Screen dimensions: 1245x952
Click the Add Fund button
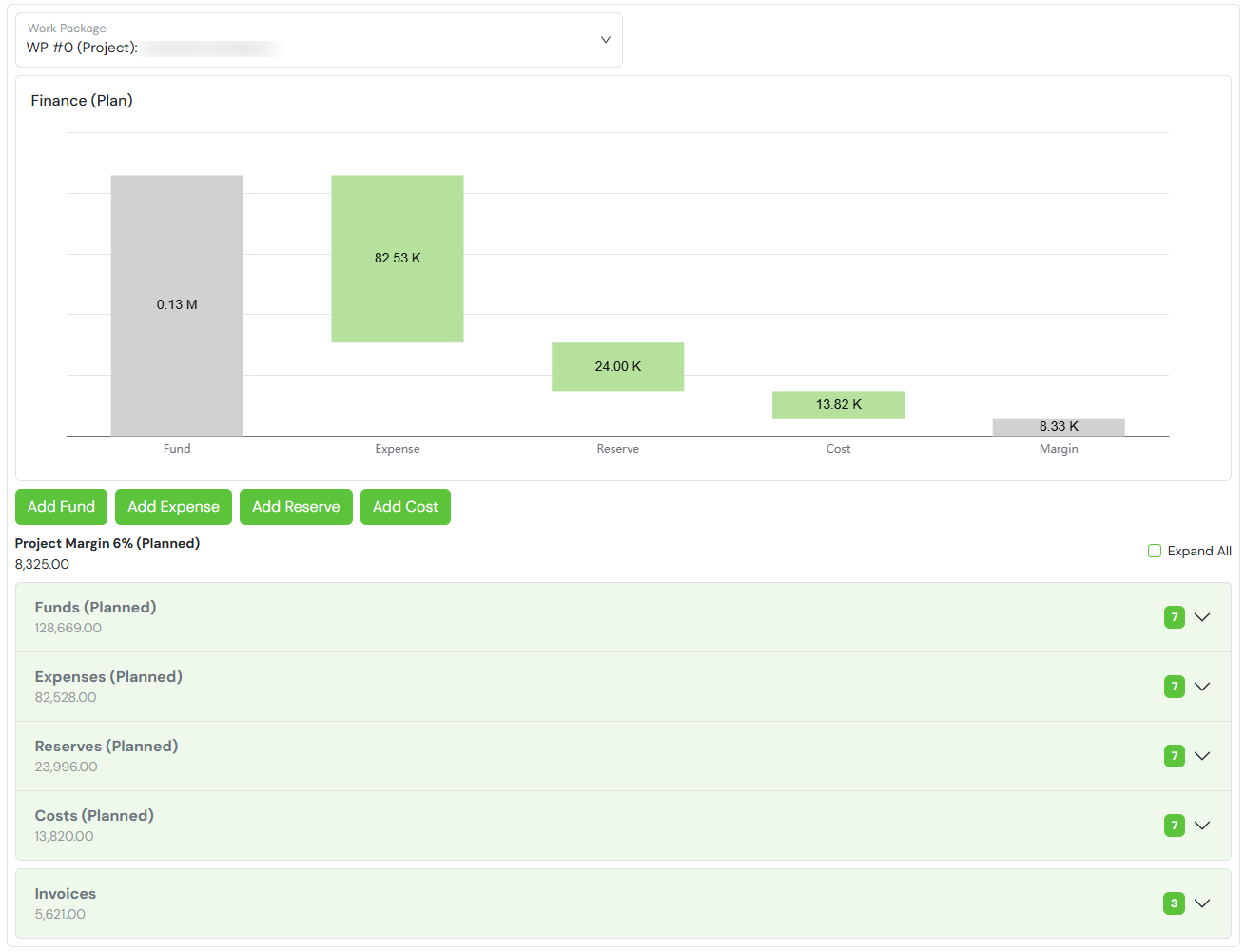61,507
